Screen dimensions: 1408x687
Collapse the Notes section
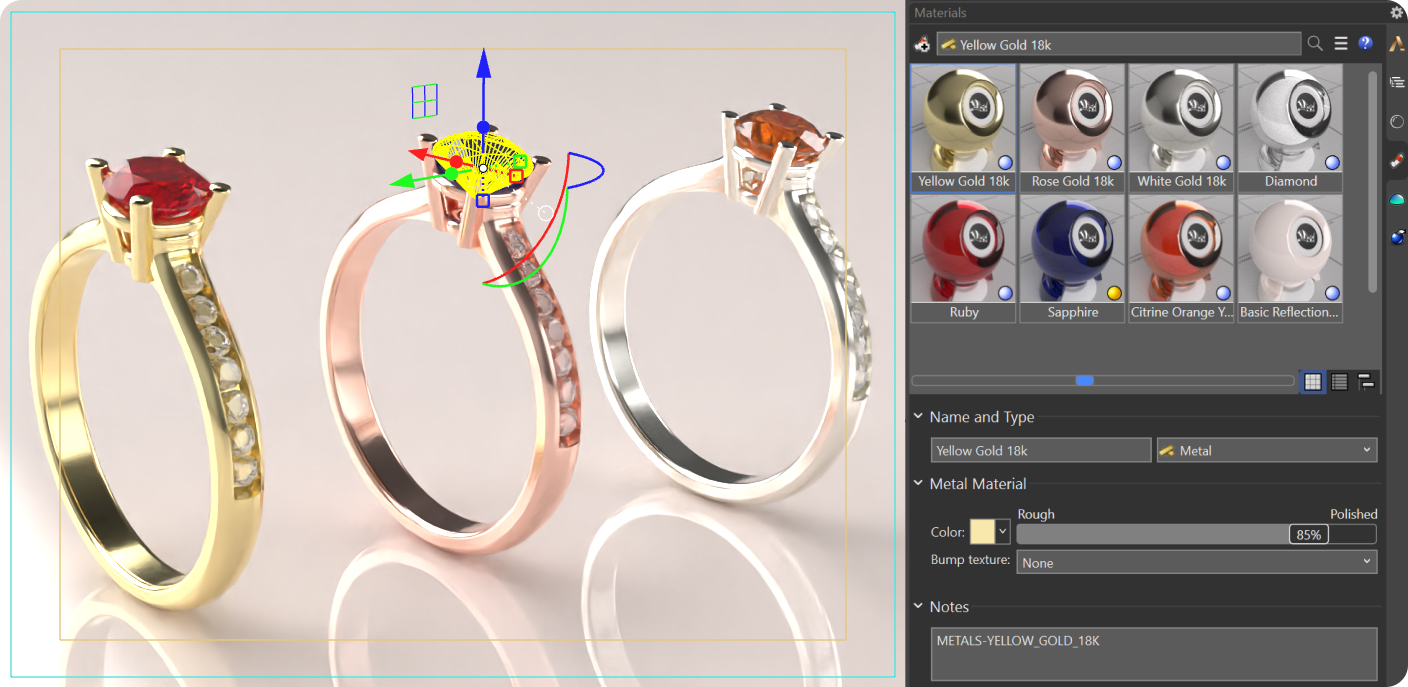(x=918, y=607)
